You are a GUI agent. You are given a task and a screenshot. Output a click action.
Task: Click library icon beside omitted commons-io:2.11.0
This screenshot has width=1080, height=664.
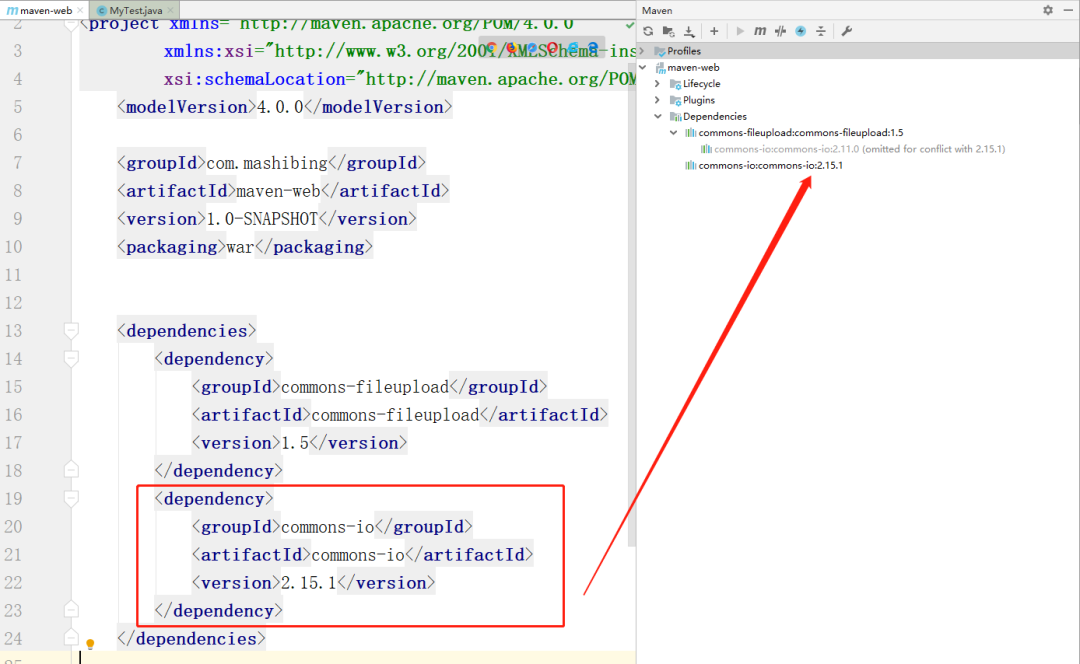point(706,149)
